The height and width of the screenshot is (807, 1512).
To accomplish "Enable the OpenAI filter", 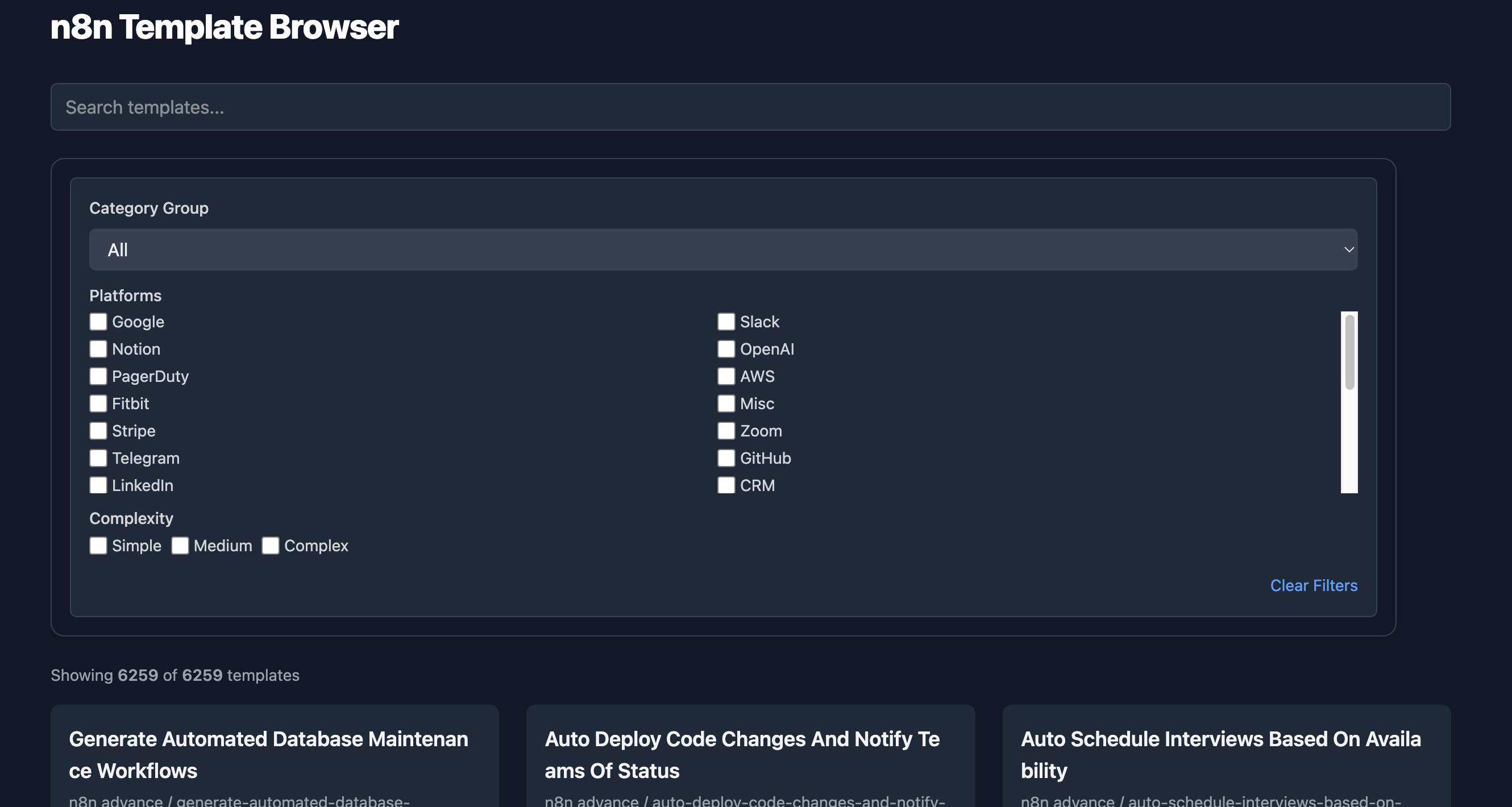I will (x=726, y=348).
